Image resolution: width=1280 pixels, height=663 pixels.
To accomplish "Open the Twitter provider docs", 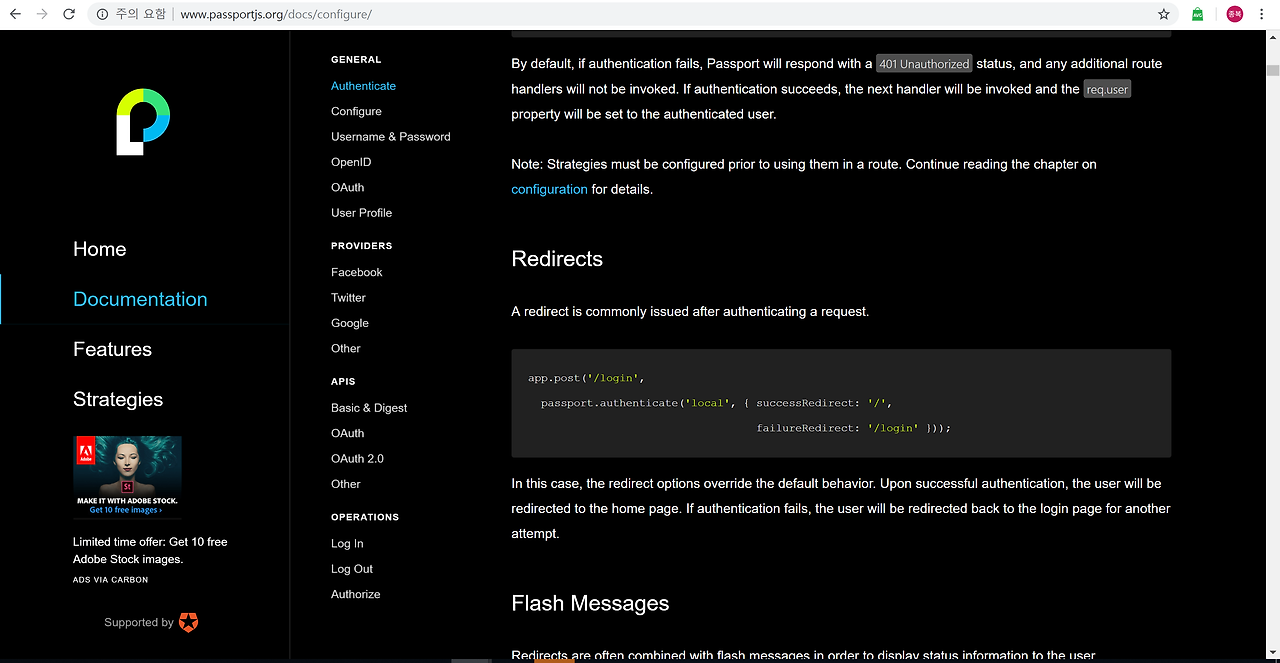I will pyautogui.click(x=348, y=297).
